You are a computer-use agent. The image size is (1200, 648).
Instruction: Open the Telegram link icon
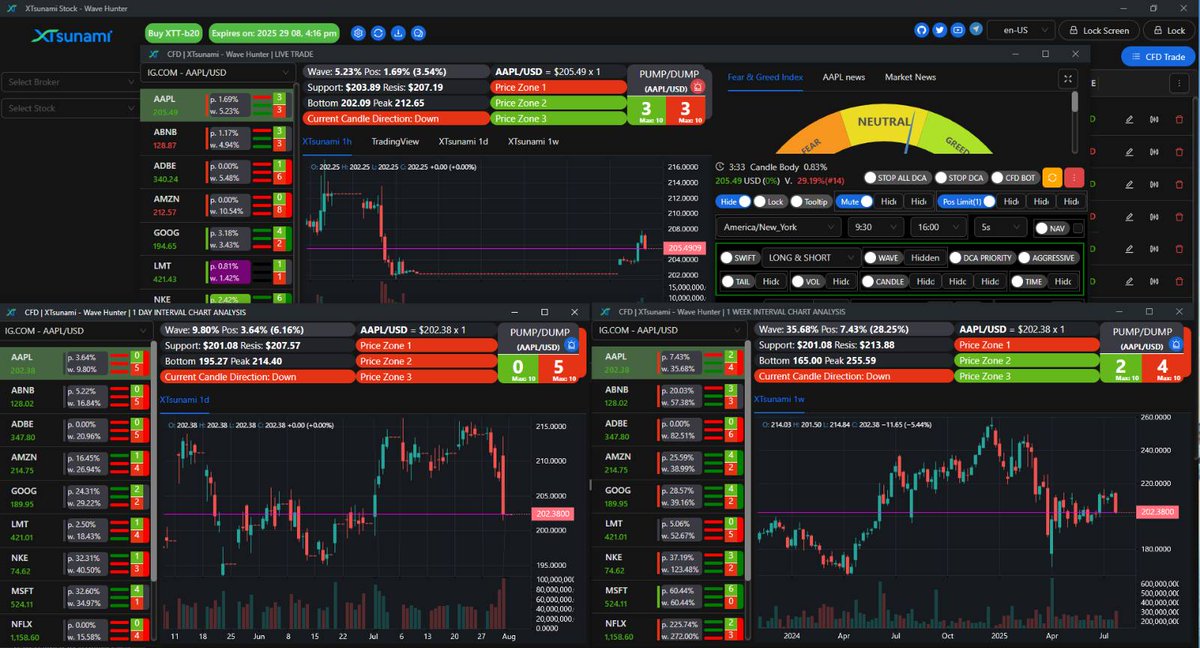[977, 30]
